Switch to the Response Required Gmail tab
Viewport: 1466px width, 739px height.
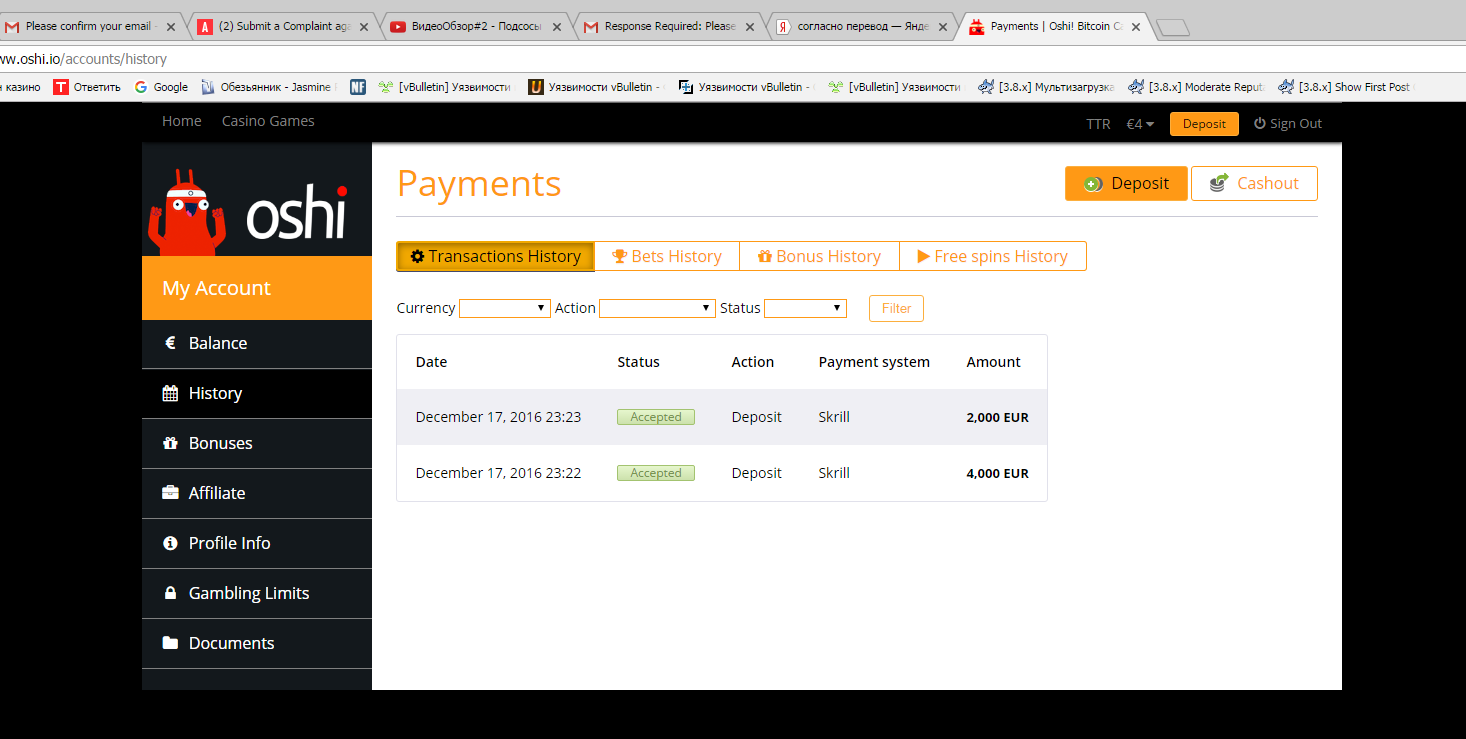[667, 26]
